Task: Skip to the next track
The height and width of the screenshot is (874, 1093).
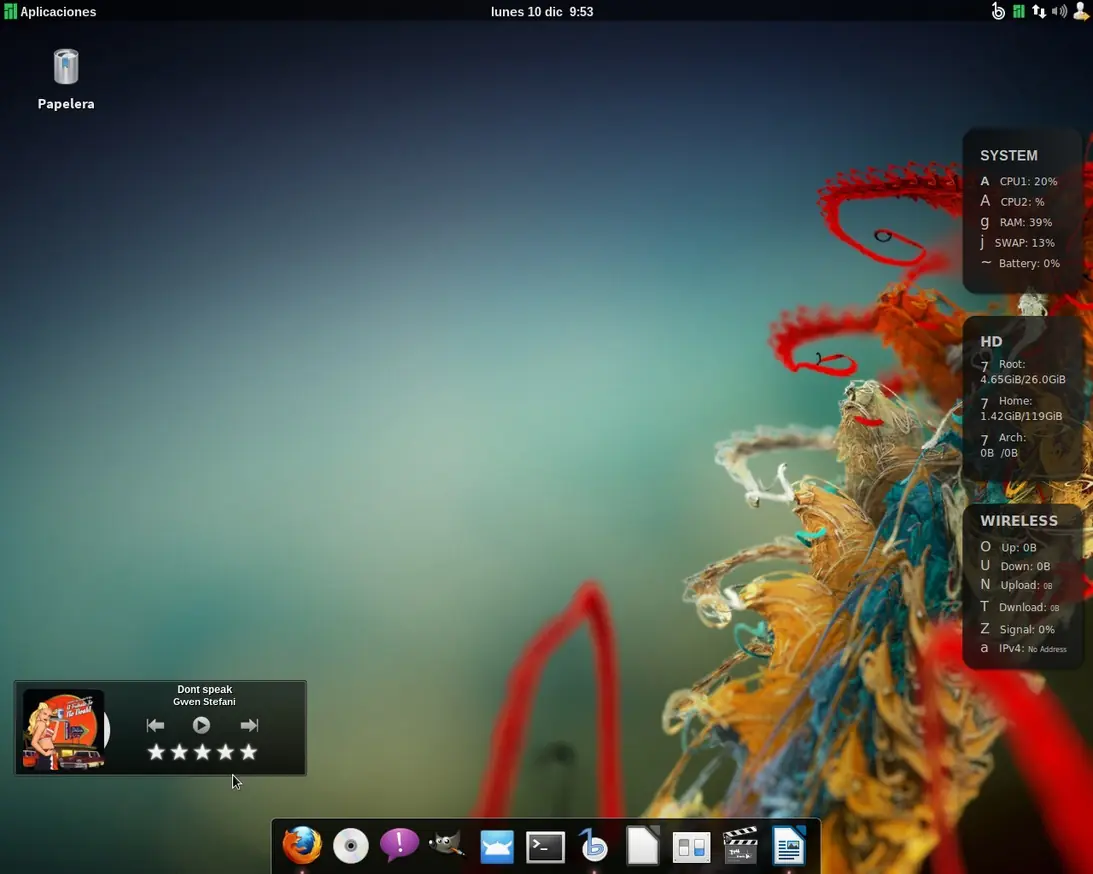Action: point(249,726)
